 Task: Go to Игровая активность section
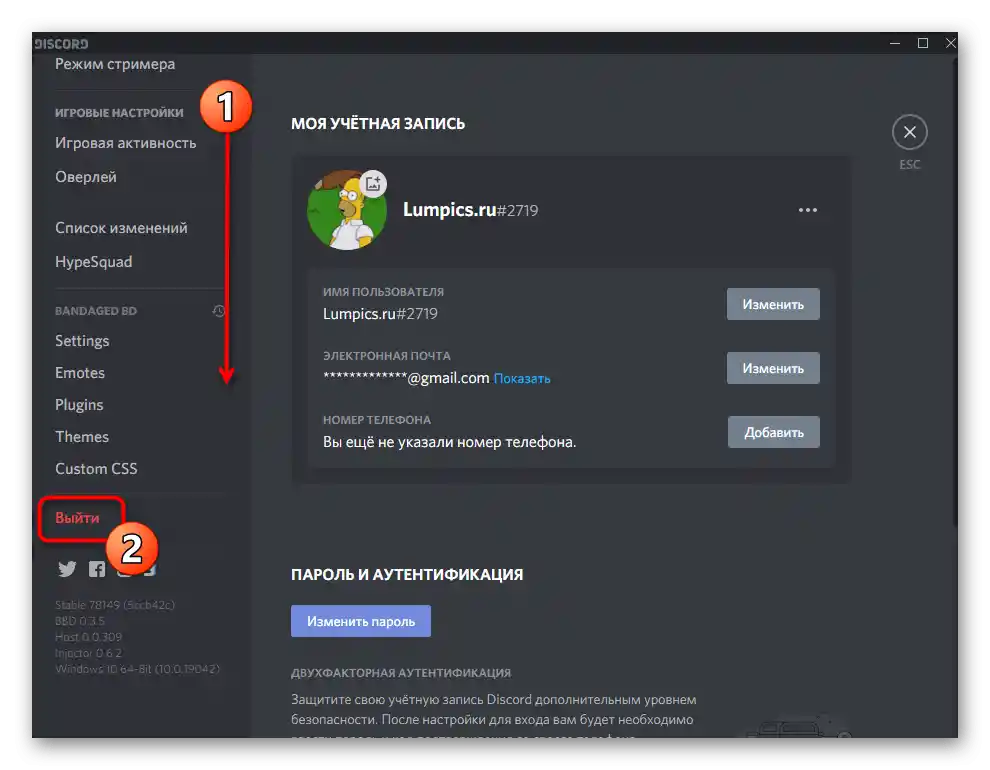coord(126,143)
